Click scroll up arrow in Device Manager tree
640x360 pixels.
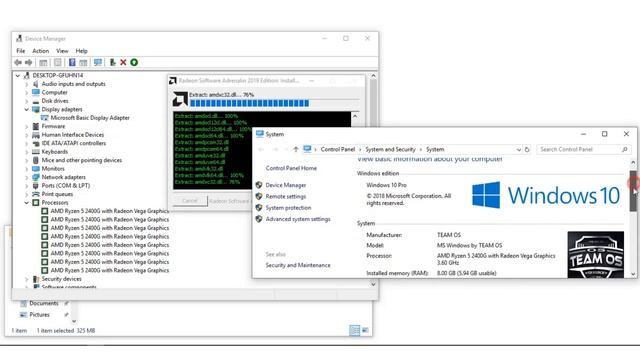tap(373, 76)
